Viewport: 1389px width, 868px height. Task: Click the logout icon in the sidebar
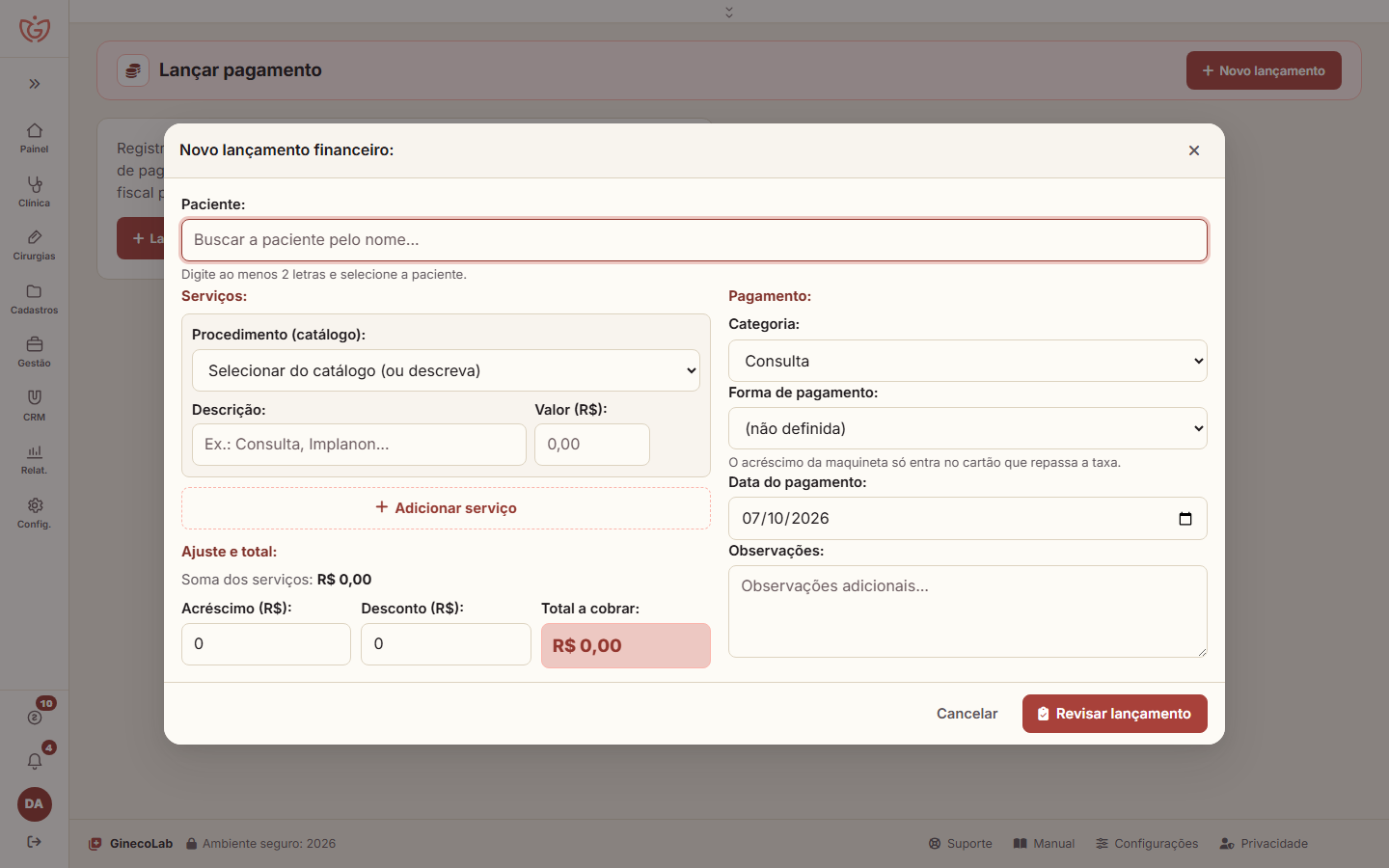[35, 842]
